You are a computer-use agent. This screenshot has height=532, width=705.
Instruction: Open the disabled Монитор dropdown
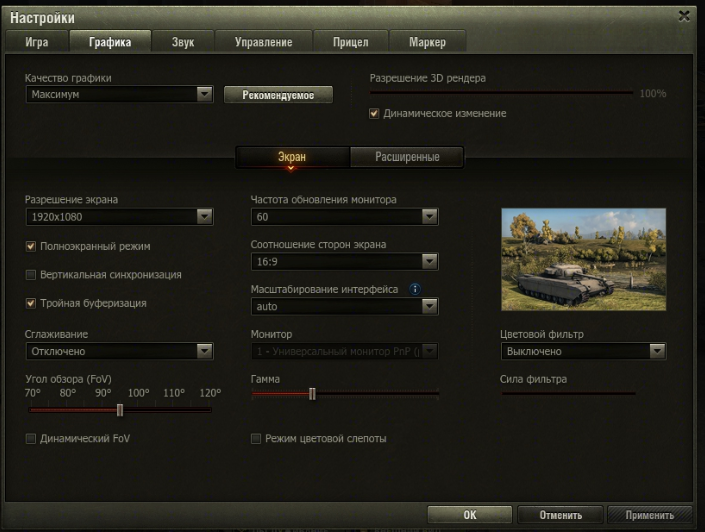point(344,351)
